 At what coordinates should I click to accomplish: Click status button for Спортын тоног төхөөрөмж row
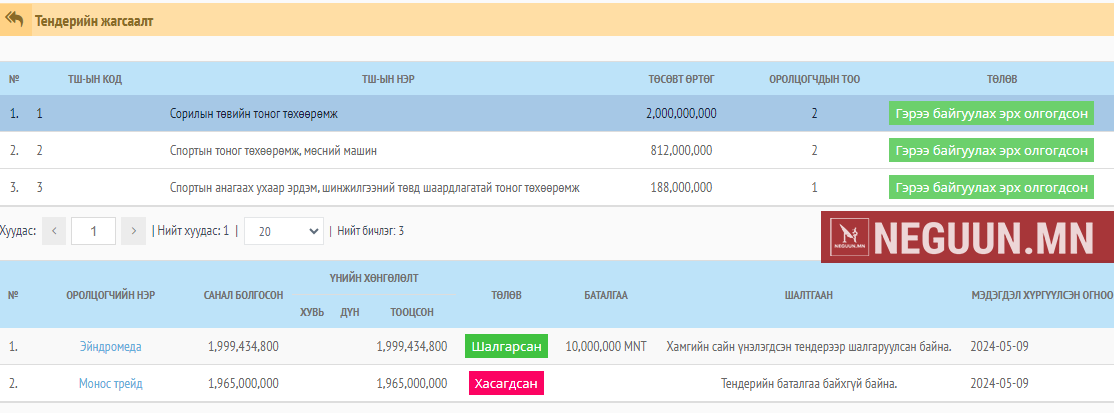[x=991, y=151]
